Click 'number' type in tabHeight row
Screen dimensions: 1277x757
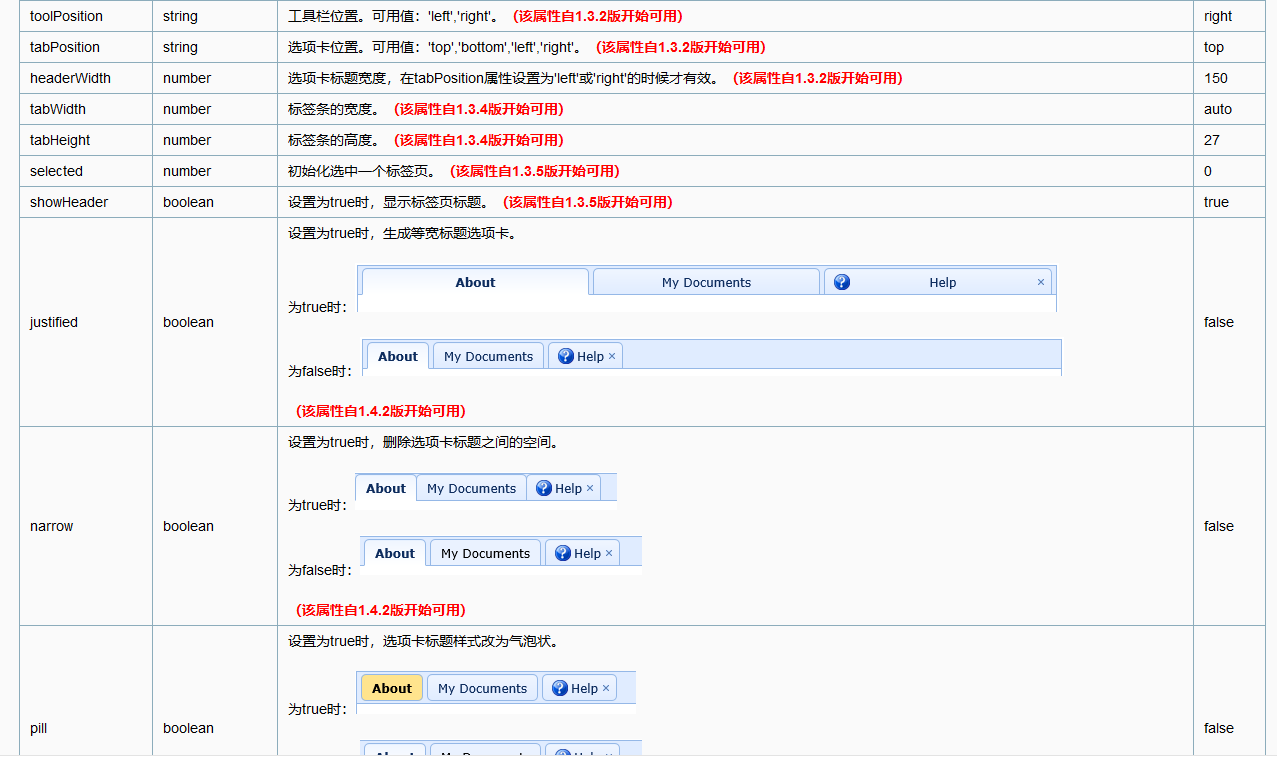(x=187, y=140)
